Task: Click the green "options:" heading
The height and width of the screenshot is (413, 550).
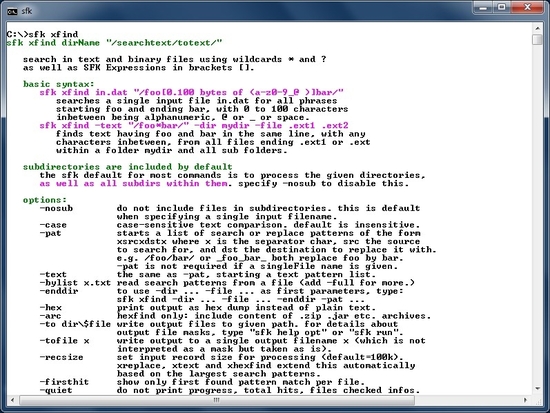Action: click(x=45, y=200)
